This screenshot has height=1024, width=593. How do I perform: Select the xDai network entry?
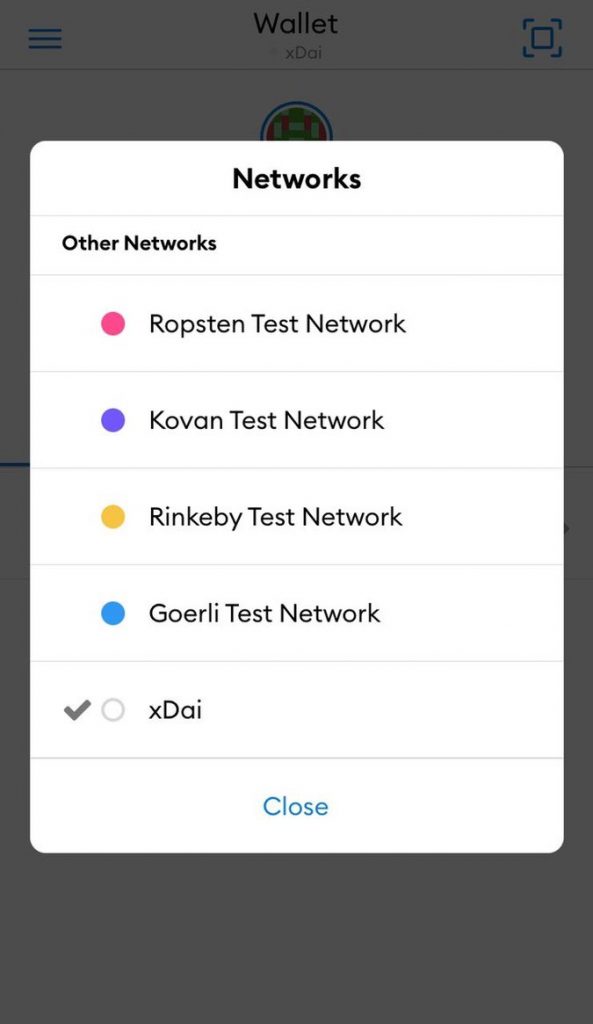pyautogui.click(x=296, y=710)
